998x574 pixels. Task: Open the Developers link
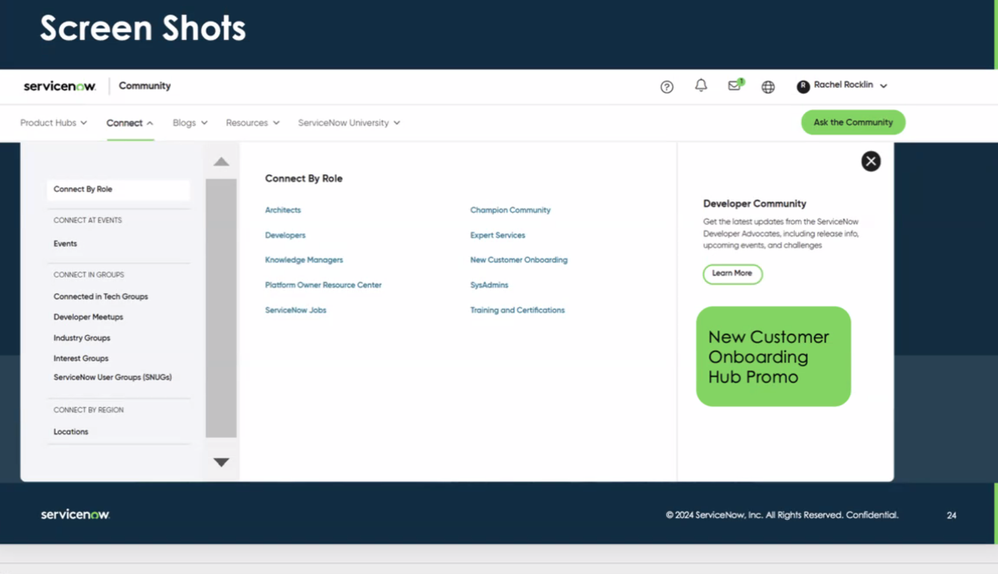click(285, 235)
